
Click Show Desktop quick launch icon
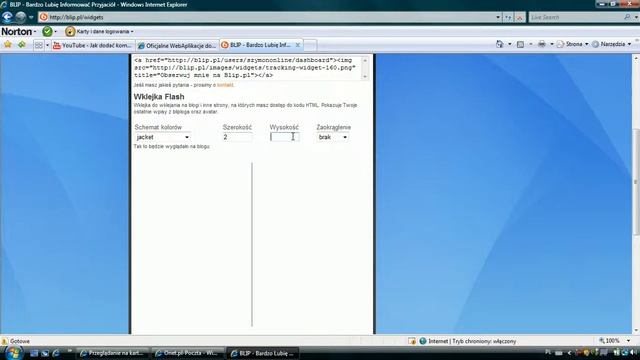(34, 353)
